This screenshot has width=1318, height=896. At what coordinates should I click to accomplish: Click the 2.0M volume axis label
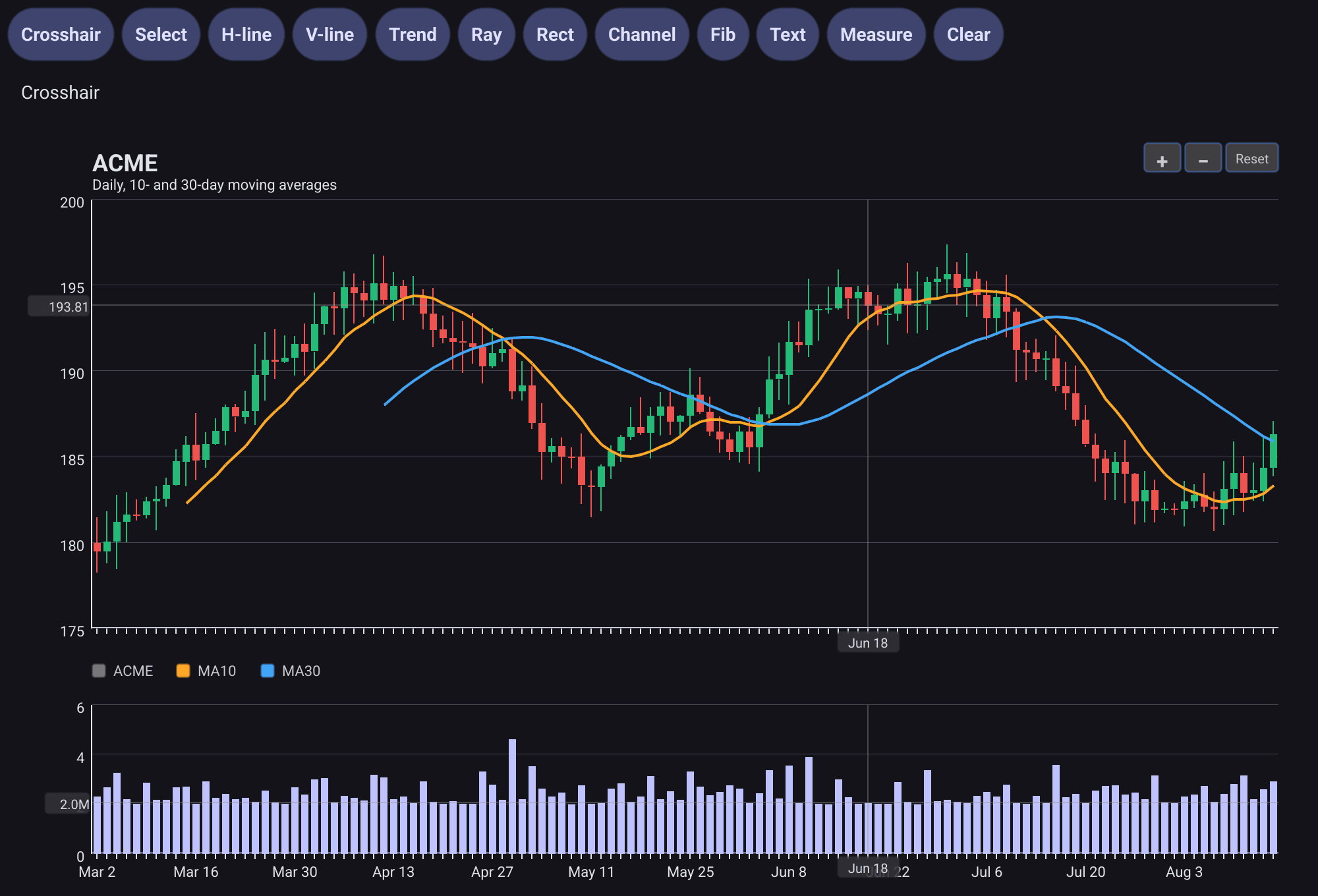tap(67, 804)
